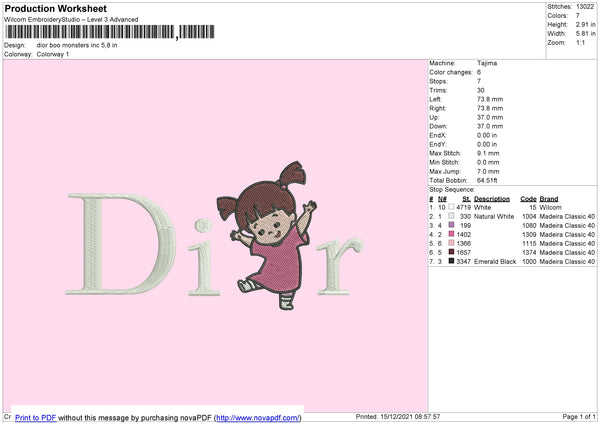Click thread code 1309
Screen dimensions: 600x424
click(x=529, y=235)
